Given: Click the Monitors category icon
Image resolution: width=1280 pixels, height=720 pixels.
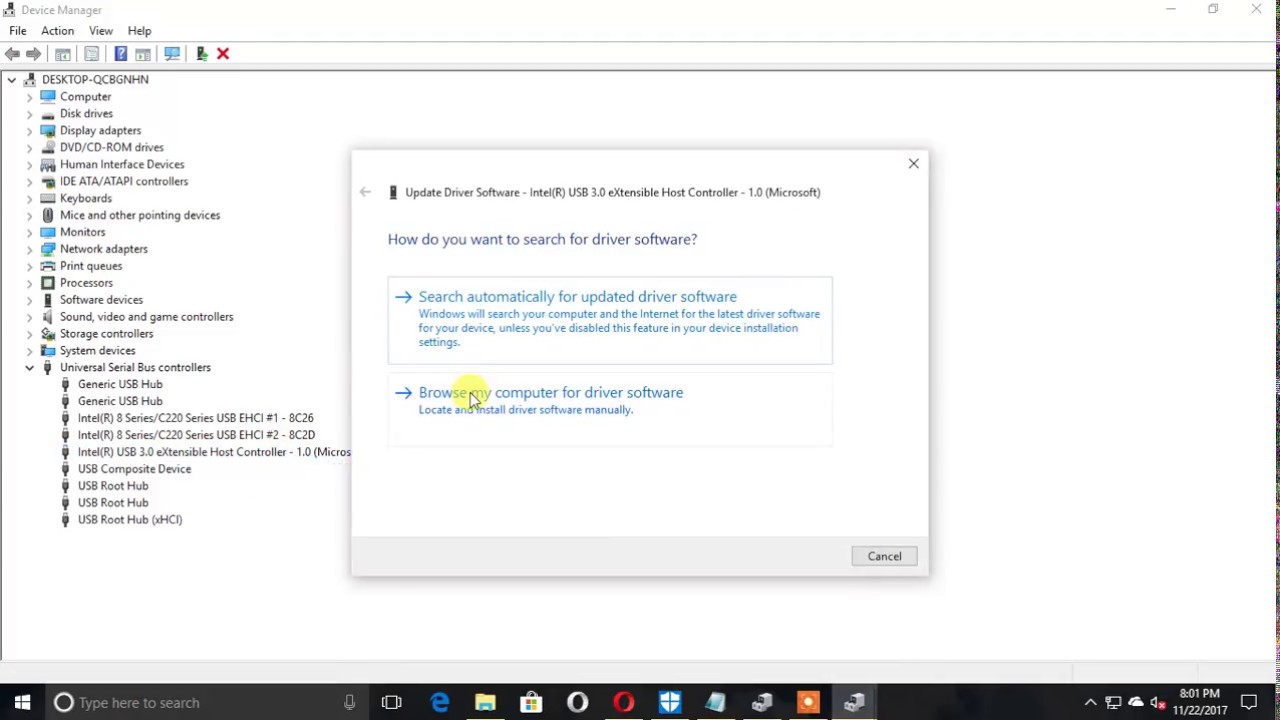Looking at the screenshot, I should [x=48, y=232].
